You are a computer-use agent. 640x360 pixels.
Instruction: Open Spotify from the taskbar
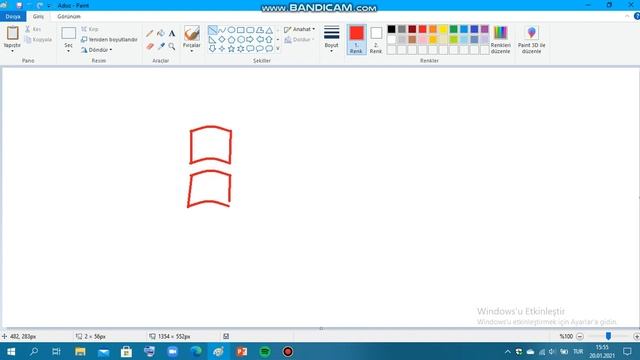tap(265, 351)
